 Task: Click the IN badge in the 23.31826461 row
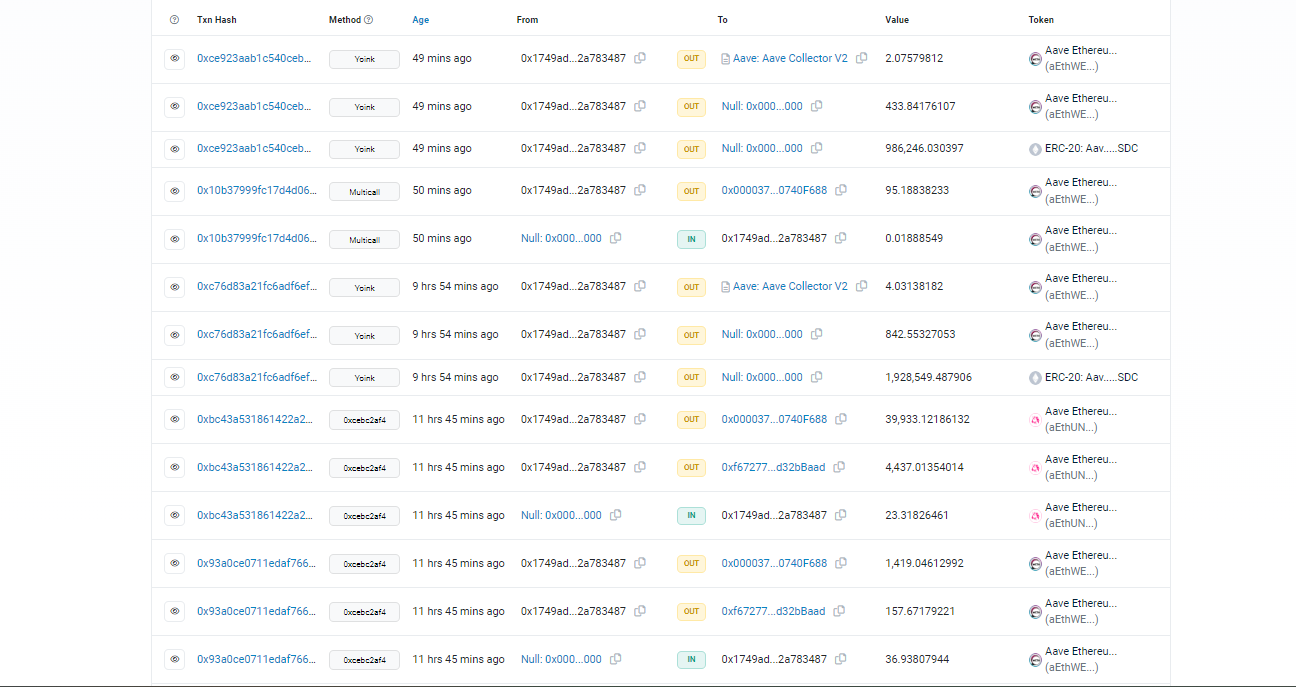(x=691, y=516)
